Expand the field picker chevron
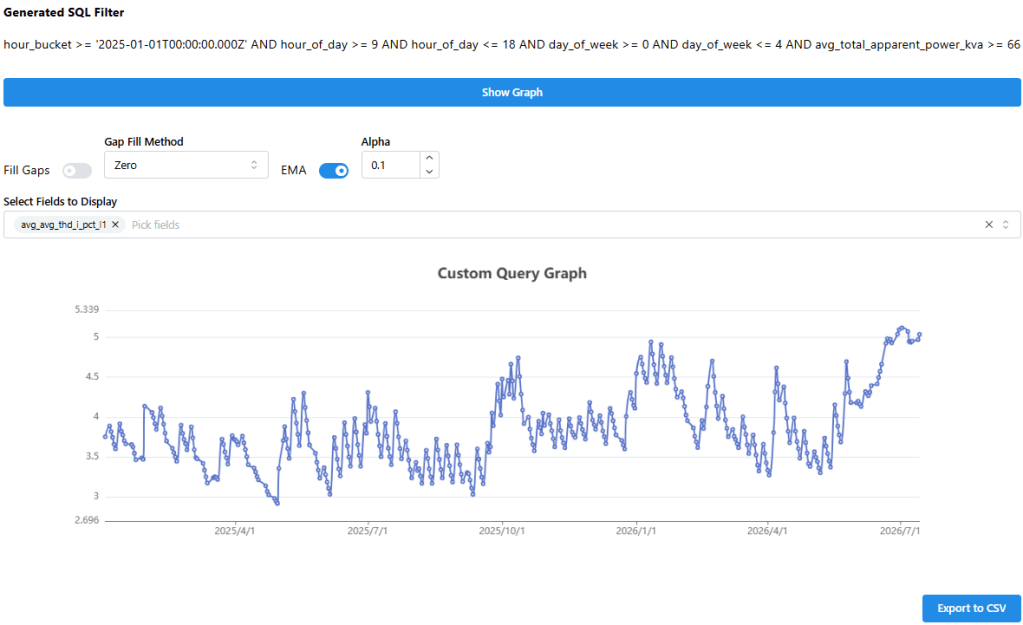 coord(1006,224)
